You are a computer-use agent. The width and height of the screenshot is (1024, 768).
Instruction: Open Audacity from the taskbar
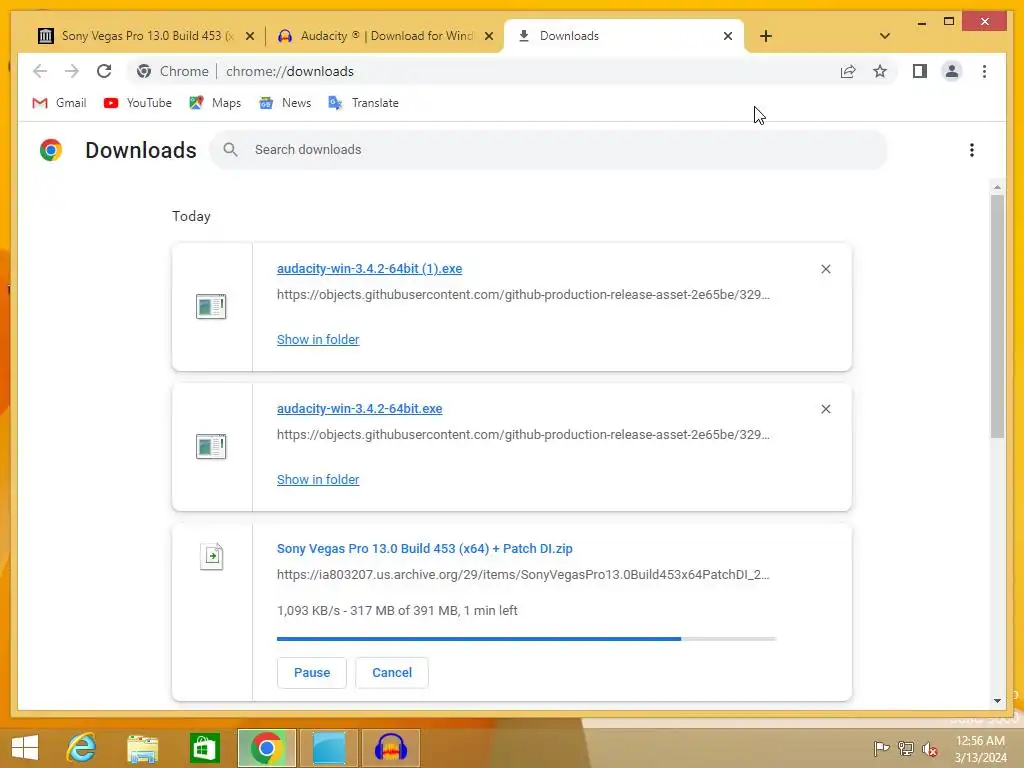pyautogui.click(x=391, y=748)
